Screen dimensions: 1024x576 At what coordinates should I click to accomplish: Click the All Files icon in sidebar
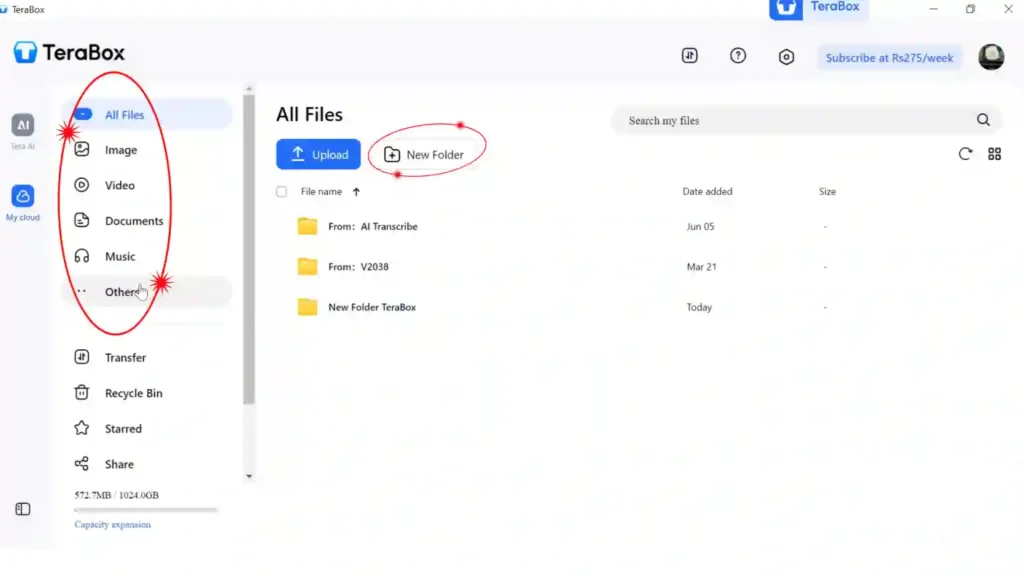83,114
